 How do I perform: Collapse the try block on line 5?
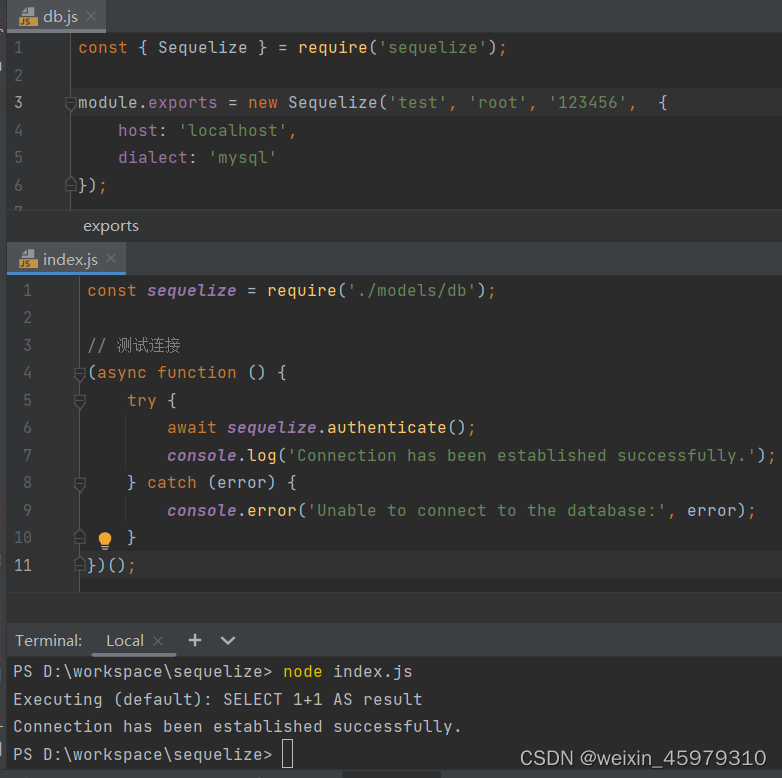[79, 400]
